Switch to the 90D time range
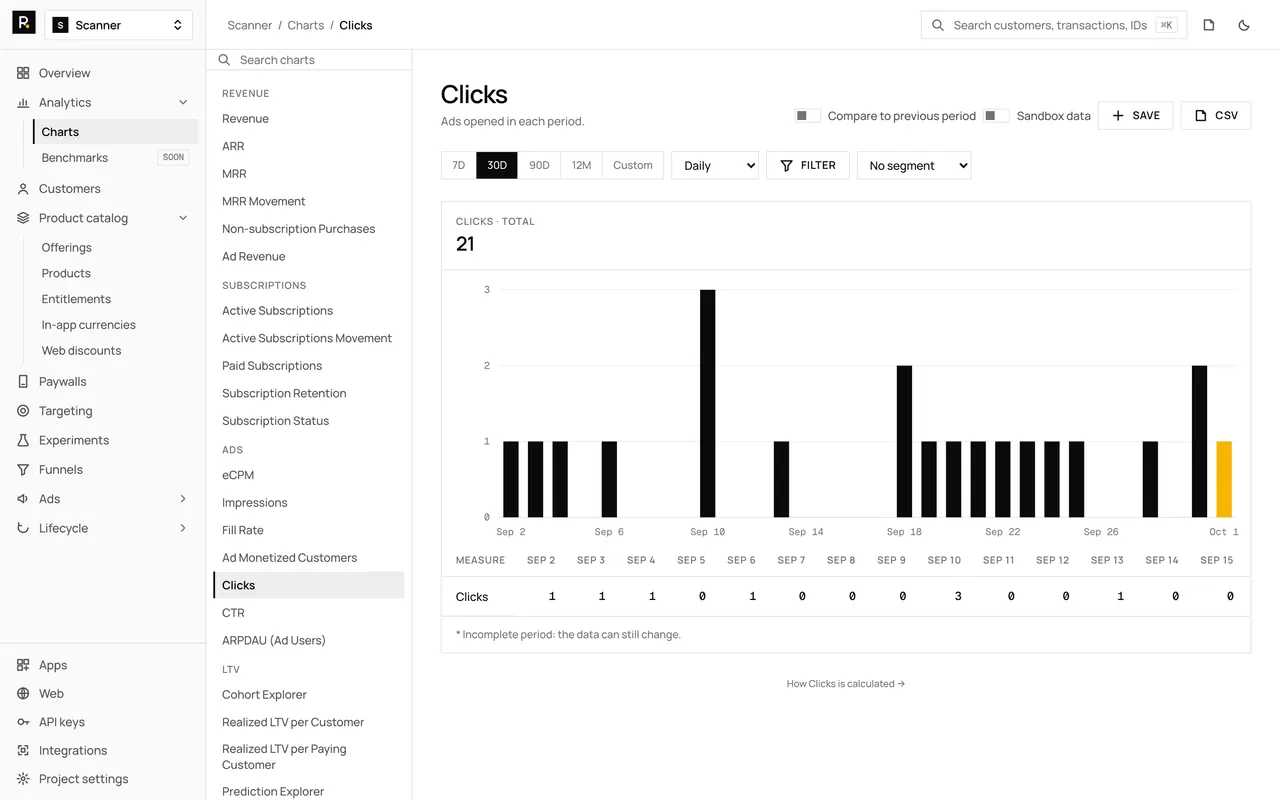Viewport: 1280px width, 800px height. tap(539, 166)
